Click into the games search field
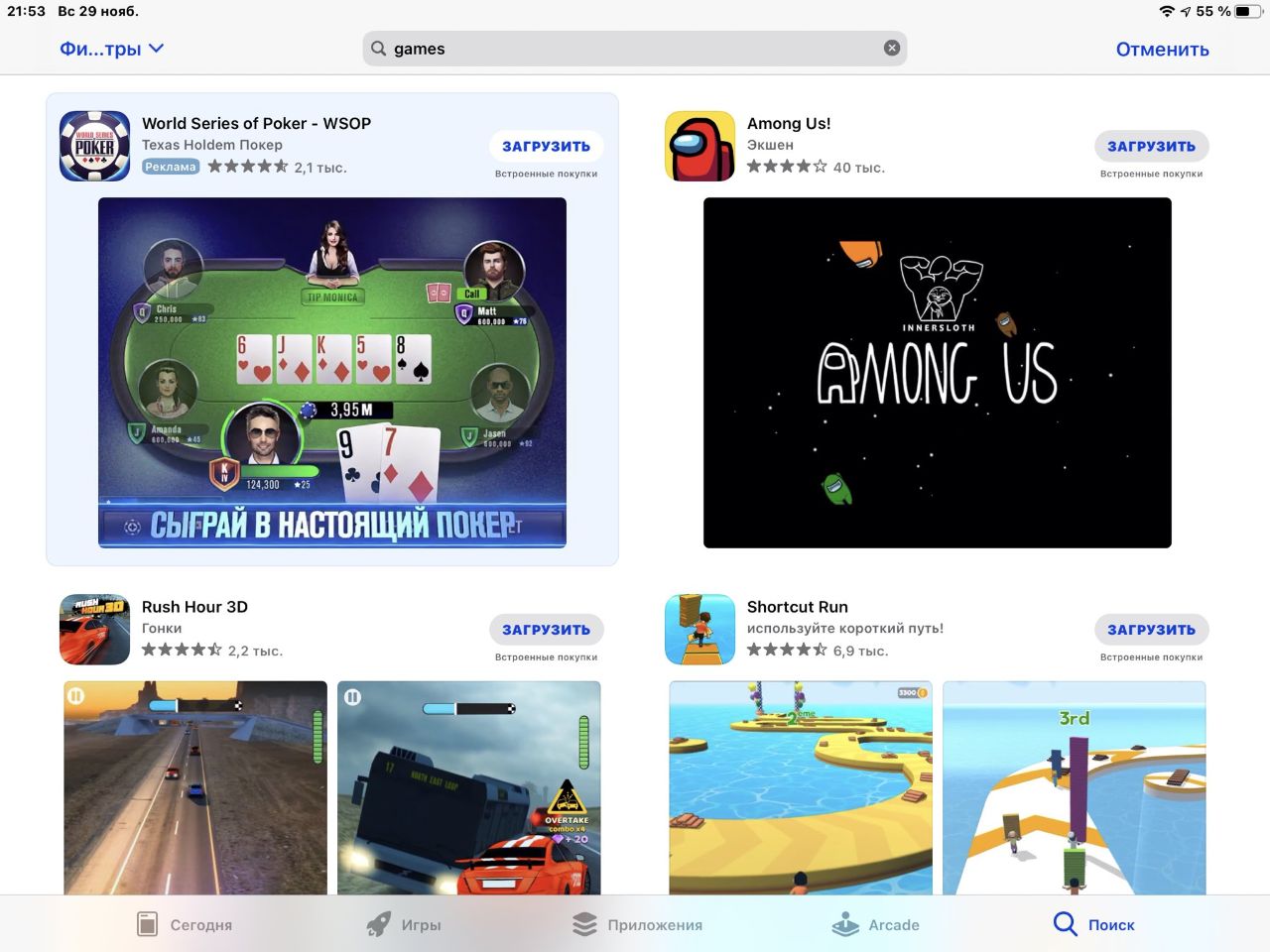 635,49
